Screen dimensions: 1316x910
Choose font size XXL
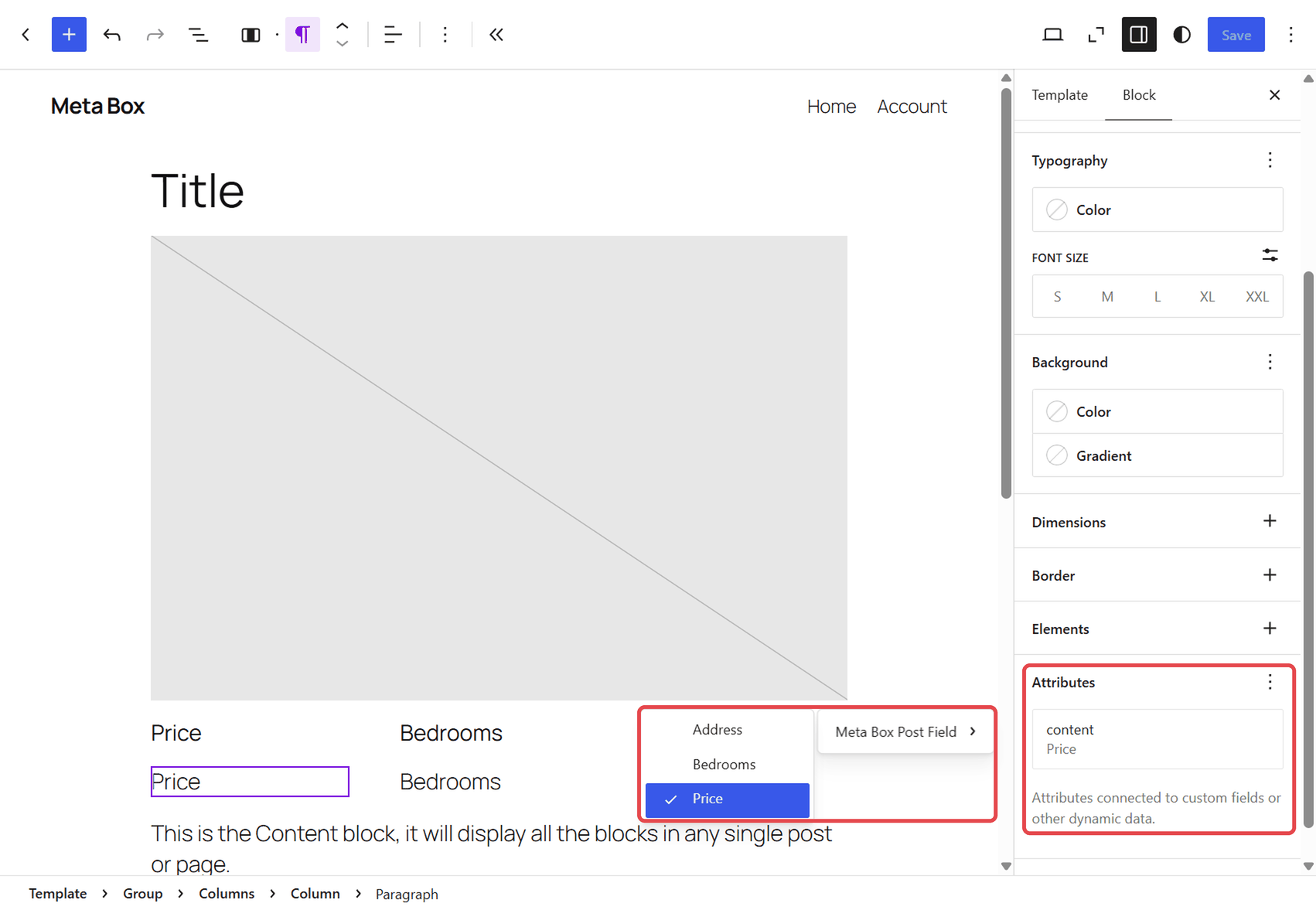[1257, 297]
